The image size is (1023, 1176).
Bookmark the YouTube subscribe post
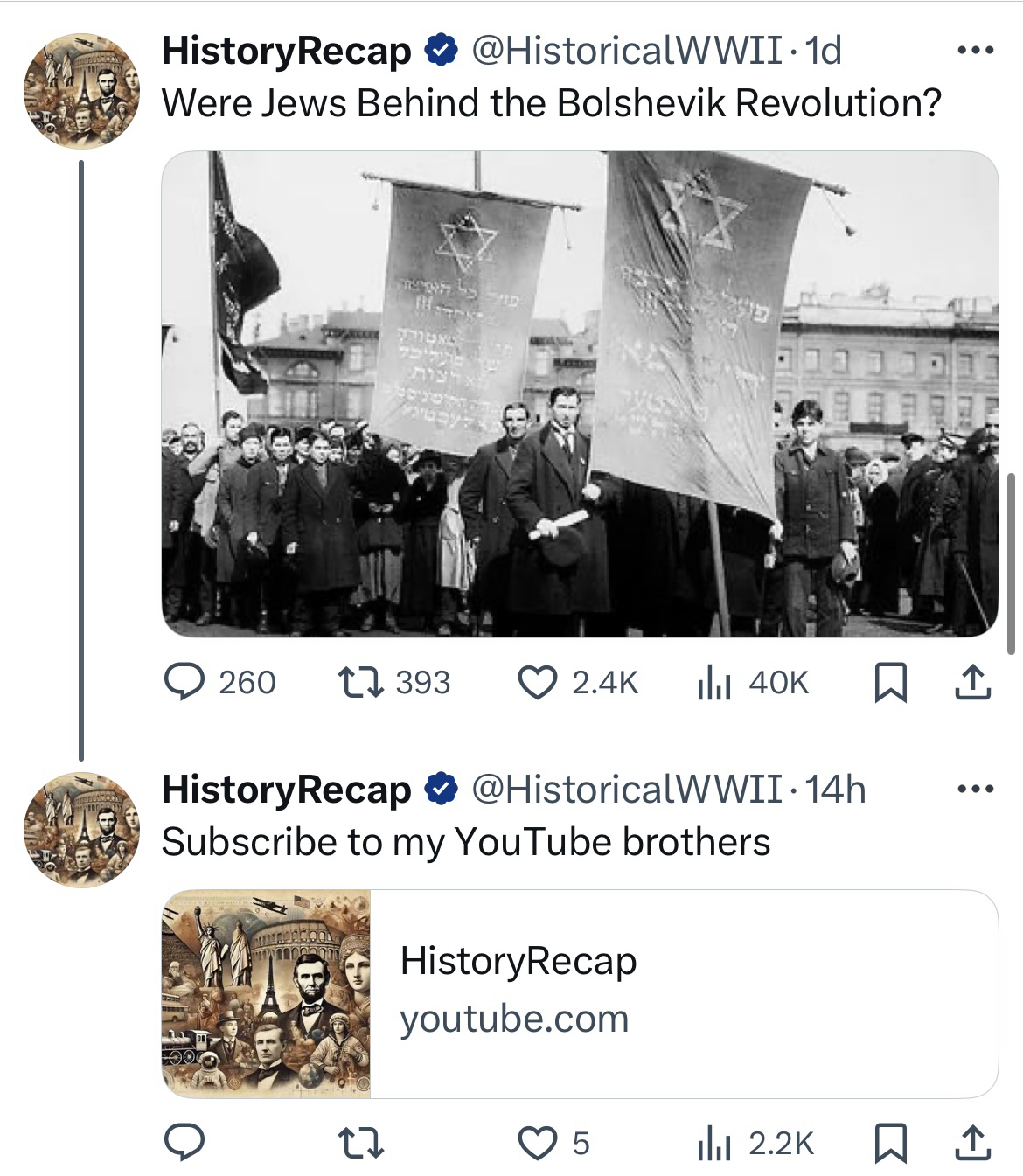[x=889, y=1143]
